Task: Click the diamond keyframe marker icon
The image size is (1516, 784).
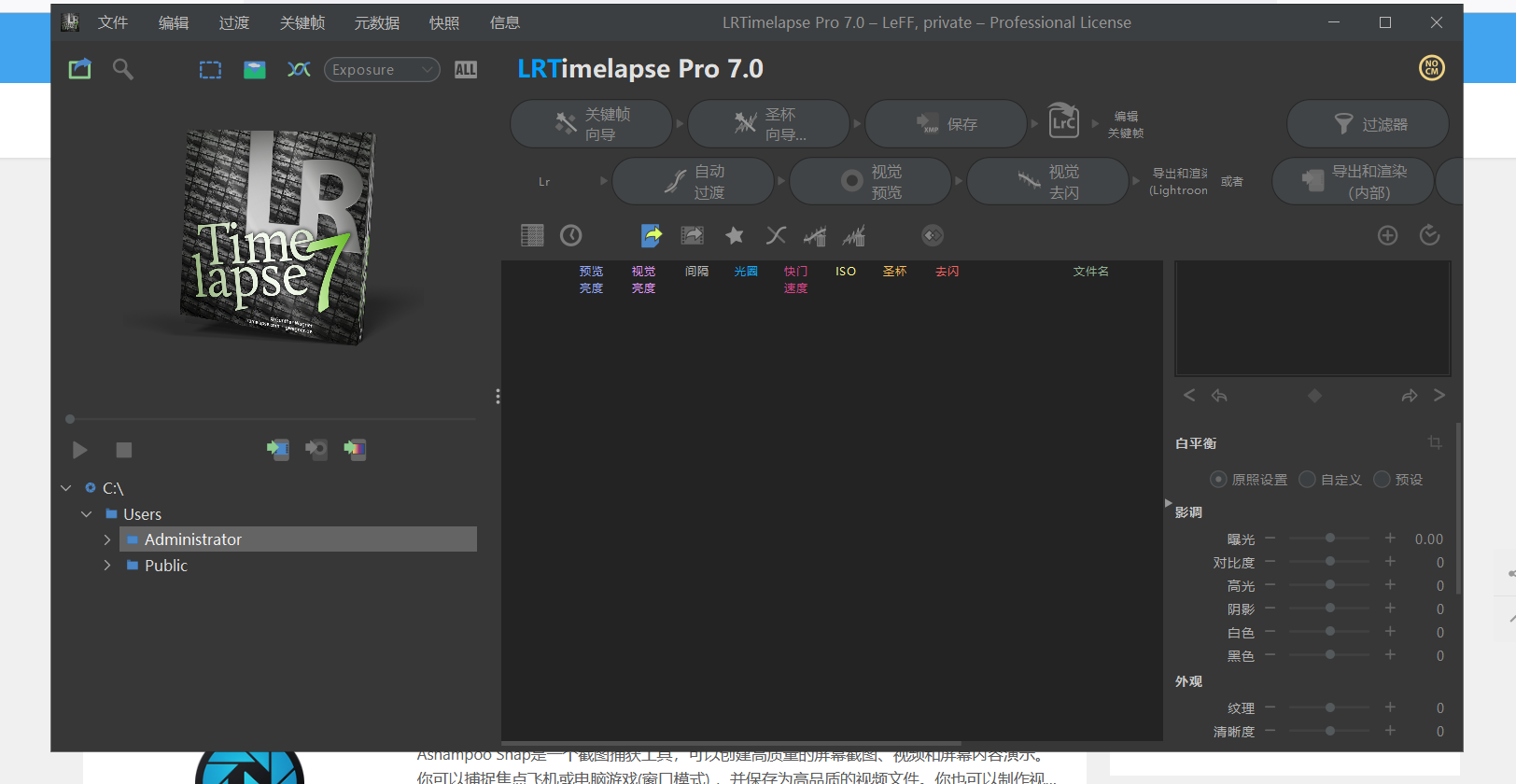Action: pos(1314,396)
